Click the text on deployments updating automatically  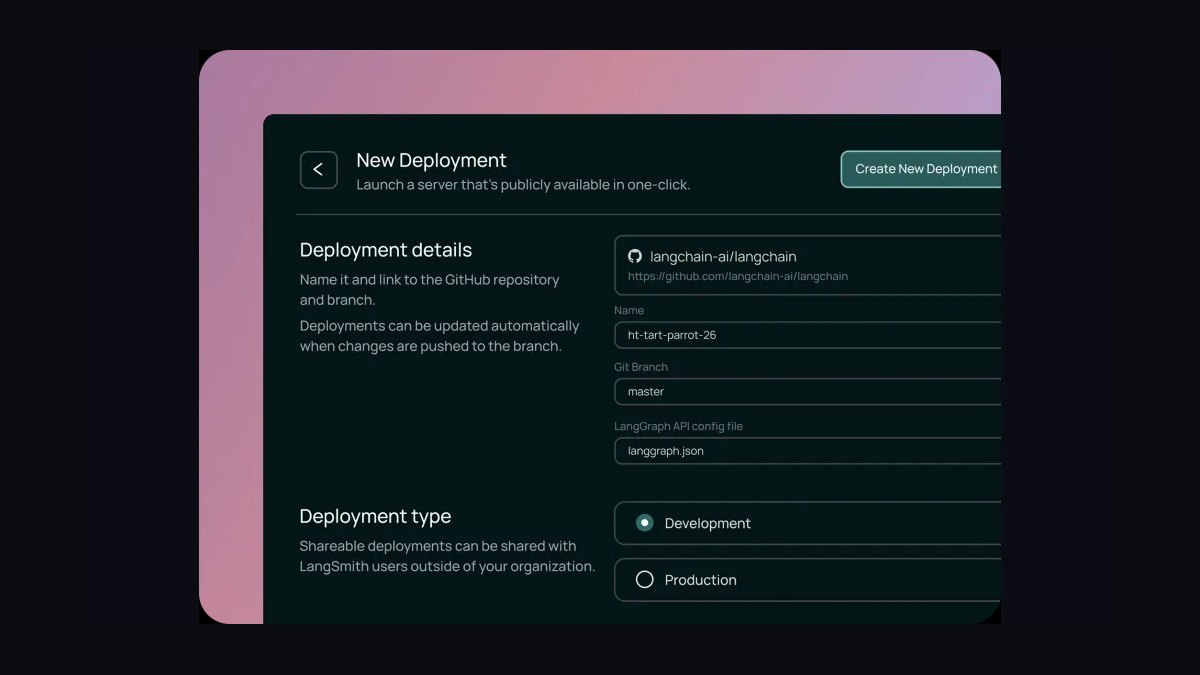click(440, 336)
